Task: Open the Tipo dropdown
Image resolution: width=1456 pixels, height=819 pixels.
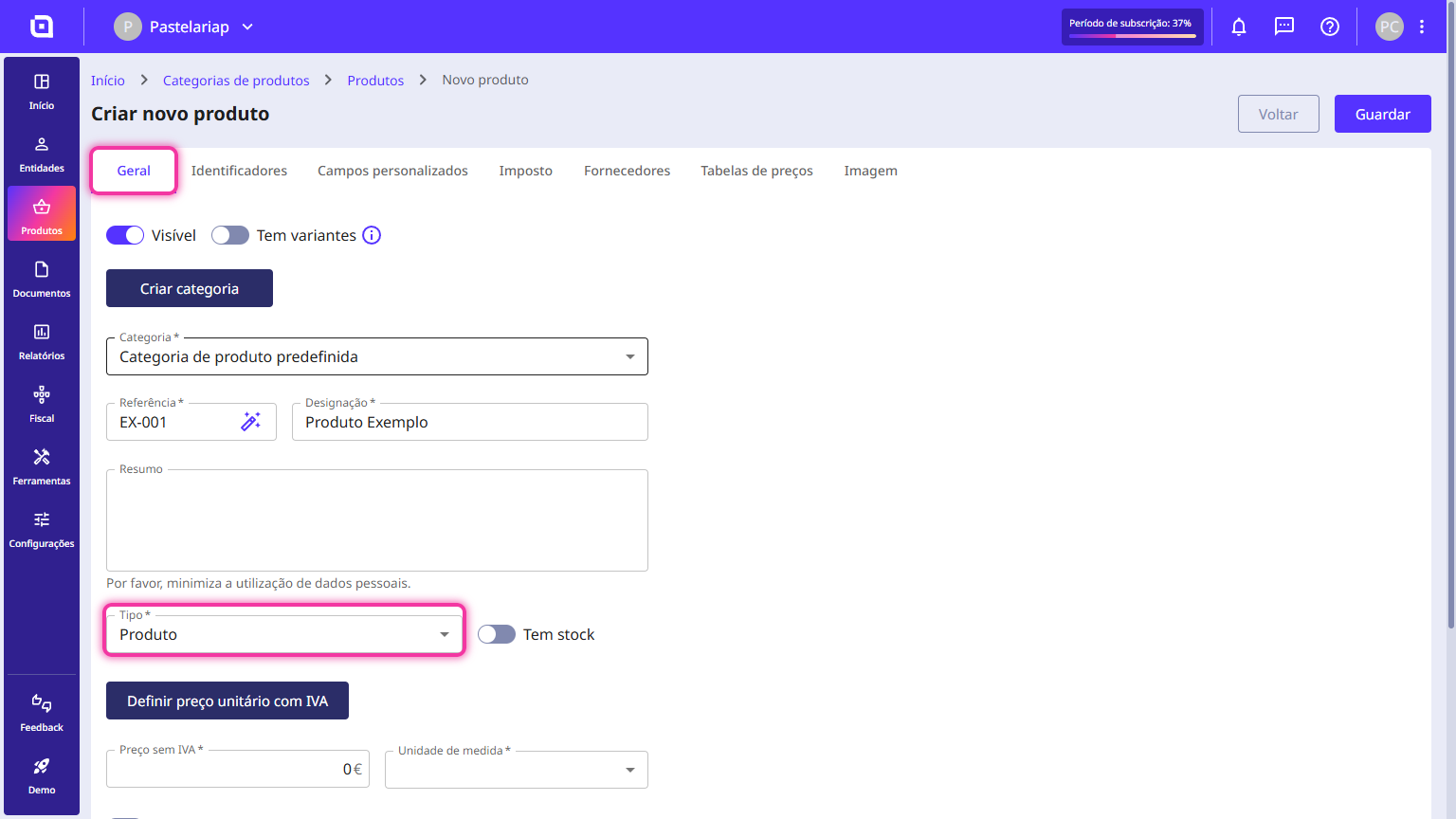Action: 284,634
